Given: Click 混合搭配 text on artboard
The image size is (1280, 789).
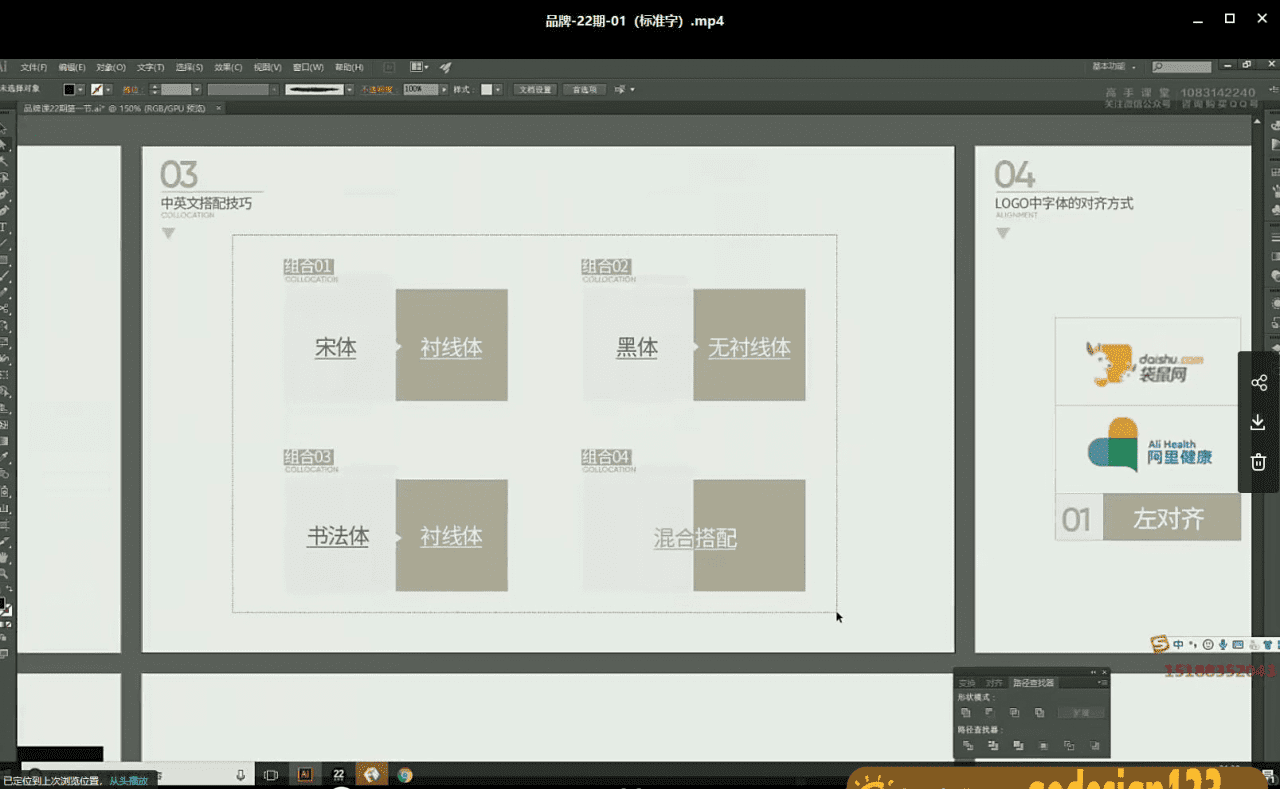Looking at the screenshot, I should (x=695, y=538).
